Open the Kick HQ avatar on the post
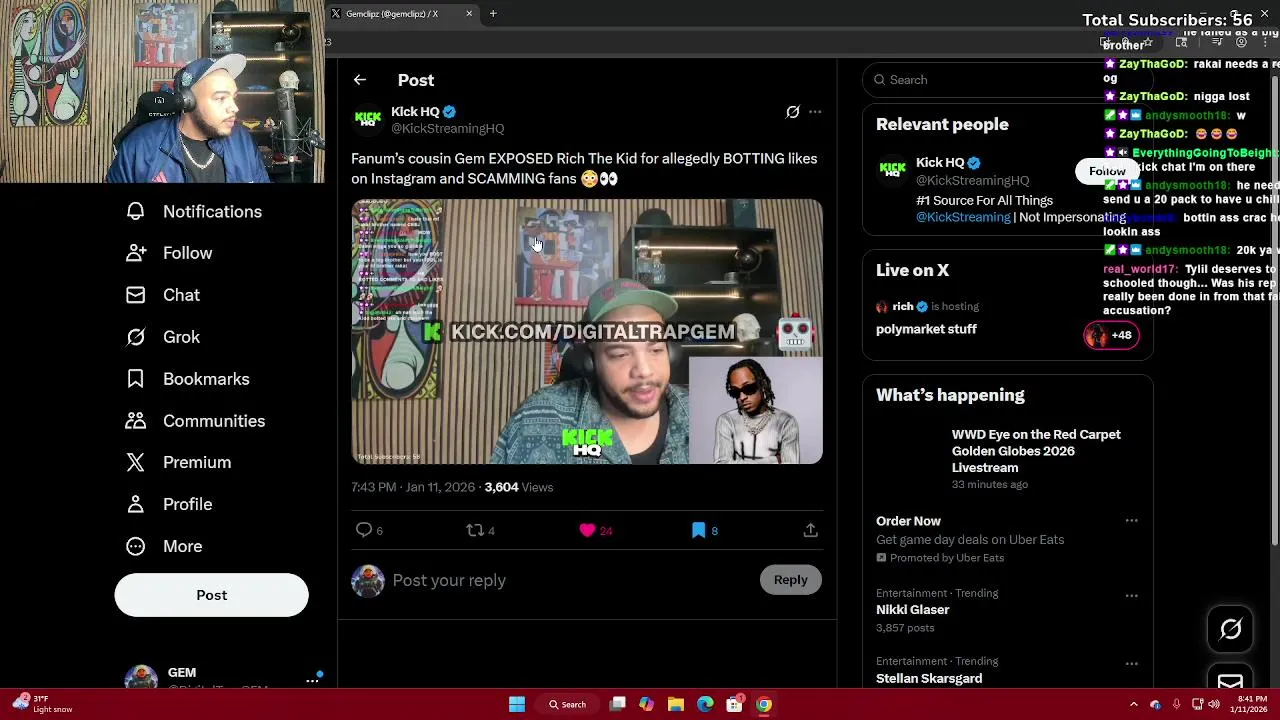The height and width of the screenshot is (720, 1280). coord(368,119)
